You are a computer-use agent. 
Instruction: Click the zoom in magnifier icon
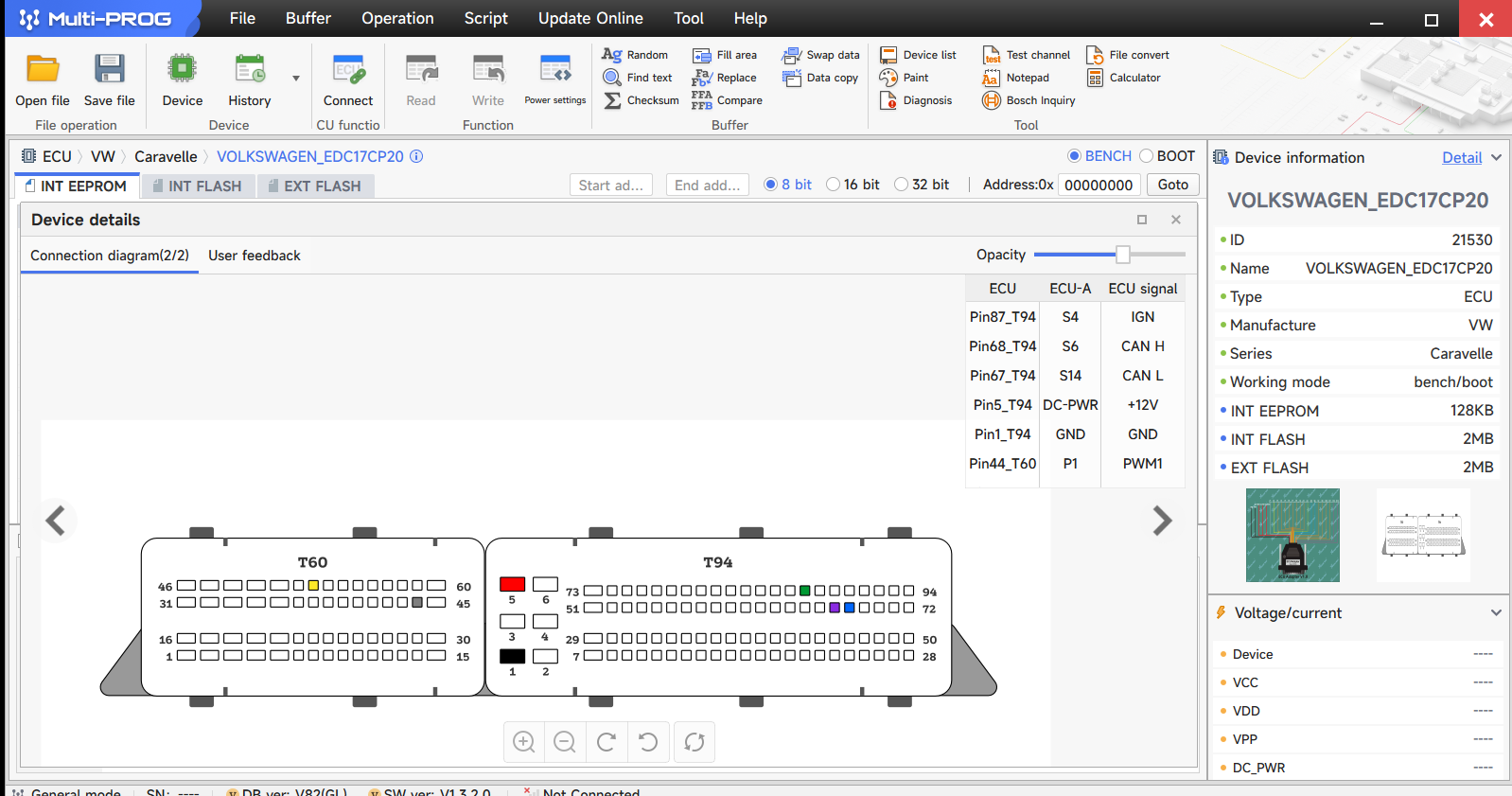point(524,742)
